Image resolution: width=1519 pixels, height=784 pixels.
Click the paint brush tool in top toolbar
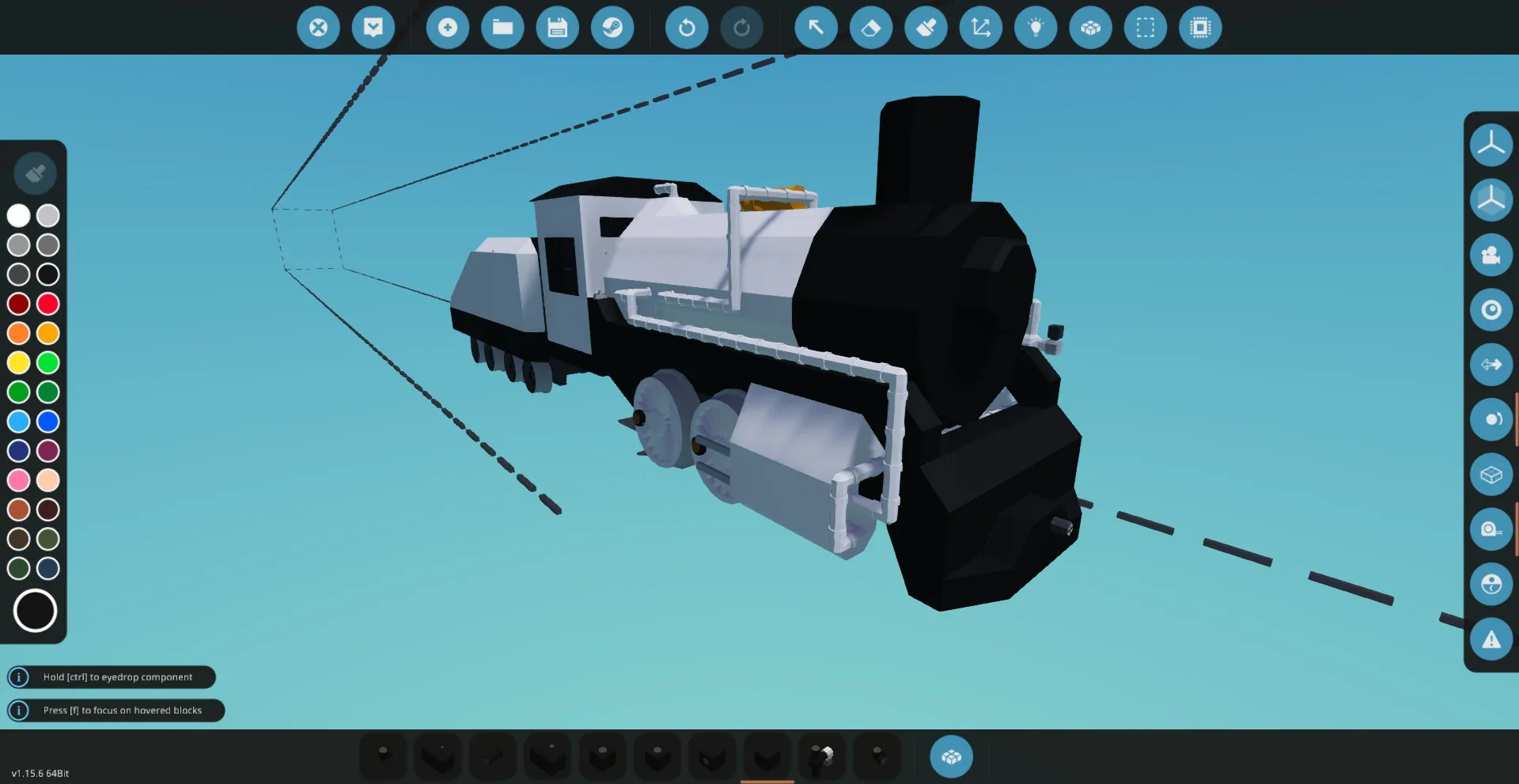click(x=926, y=28)
